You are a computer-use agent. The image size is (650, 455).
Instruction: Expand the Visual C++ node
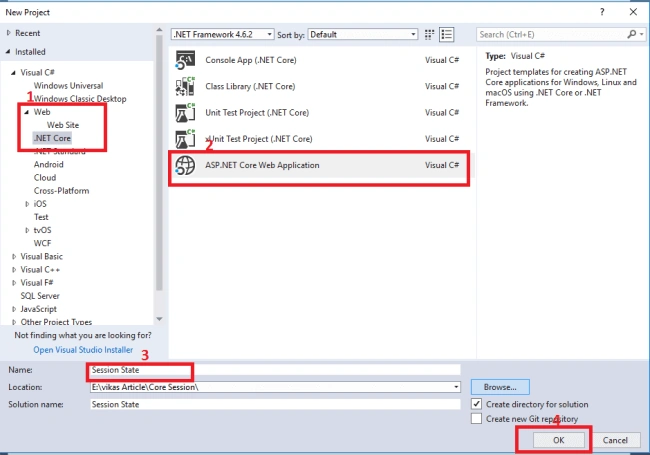coord(14,270)
